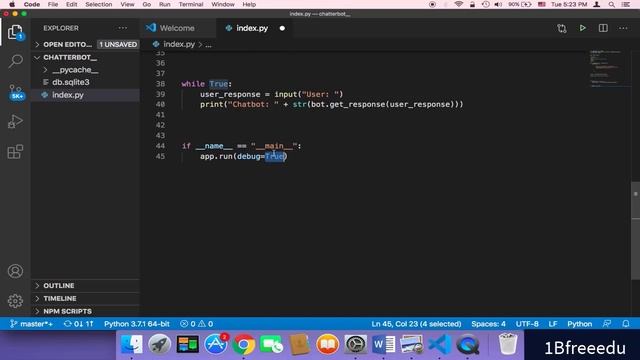Expand the OPEN EDITORS section
Viewport: 640px width, 360px height.
coord(67,44)
